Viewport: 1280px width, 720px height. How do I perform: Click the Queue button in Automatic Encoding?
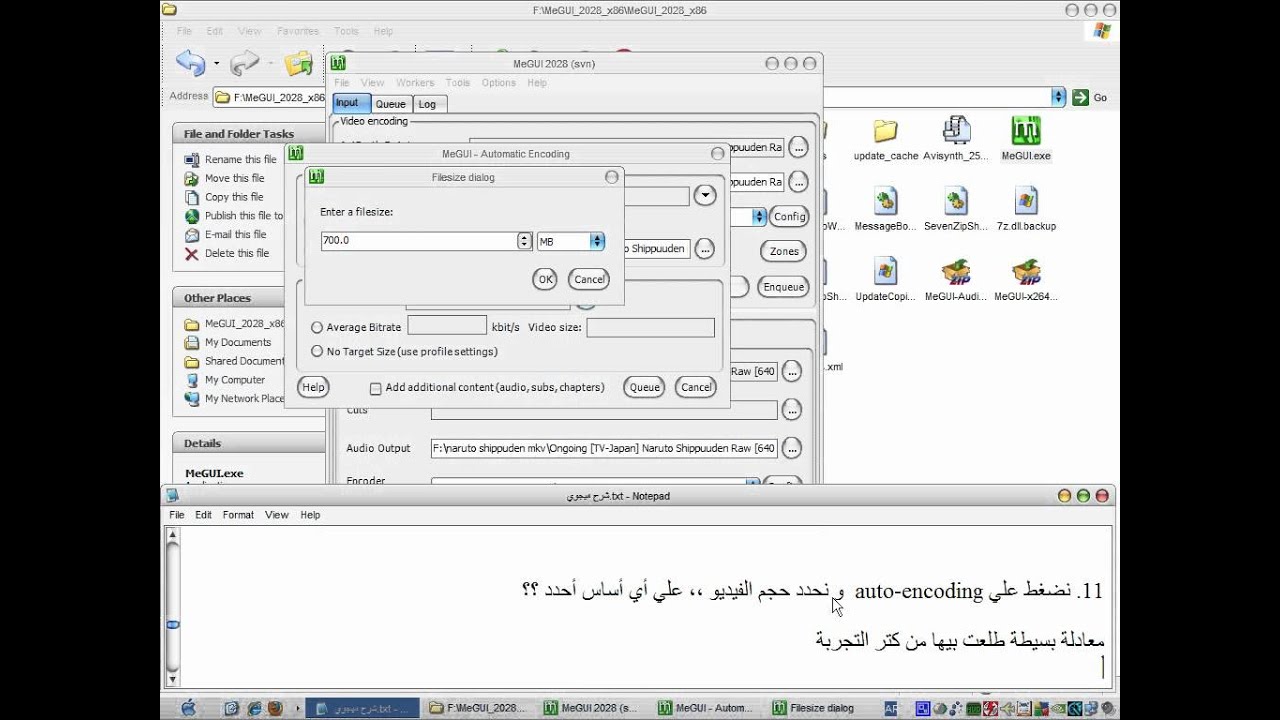tap(644, 387)
